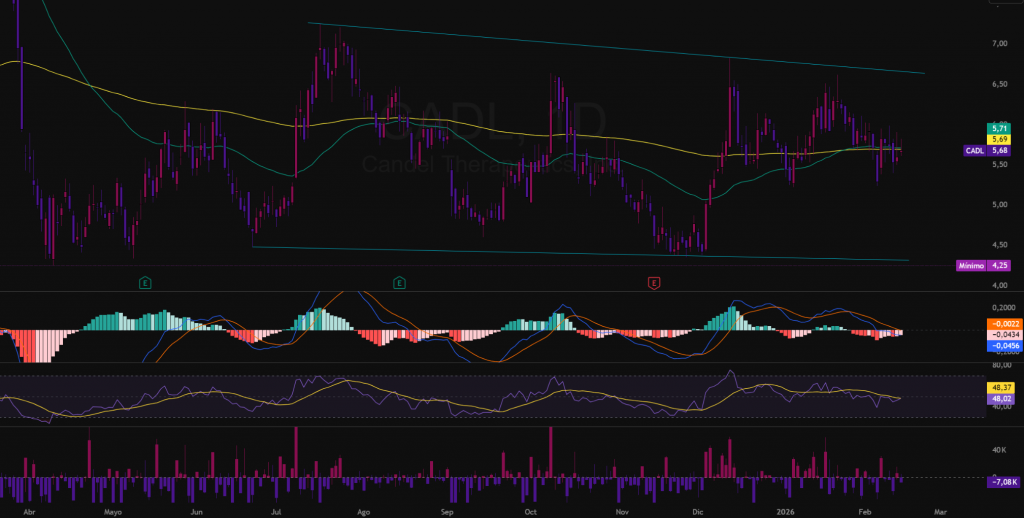Screen dimensions: 1024x518
Task: Click the 6,50 price axis level
Action: 1000,84
